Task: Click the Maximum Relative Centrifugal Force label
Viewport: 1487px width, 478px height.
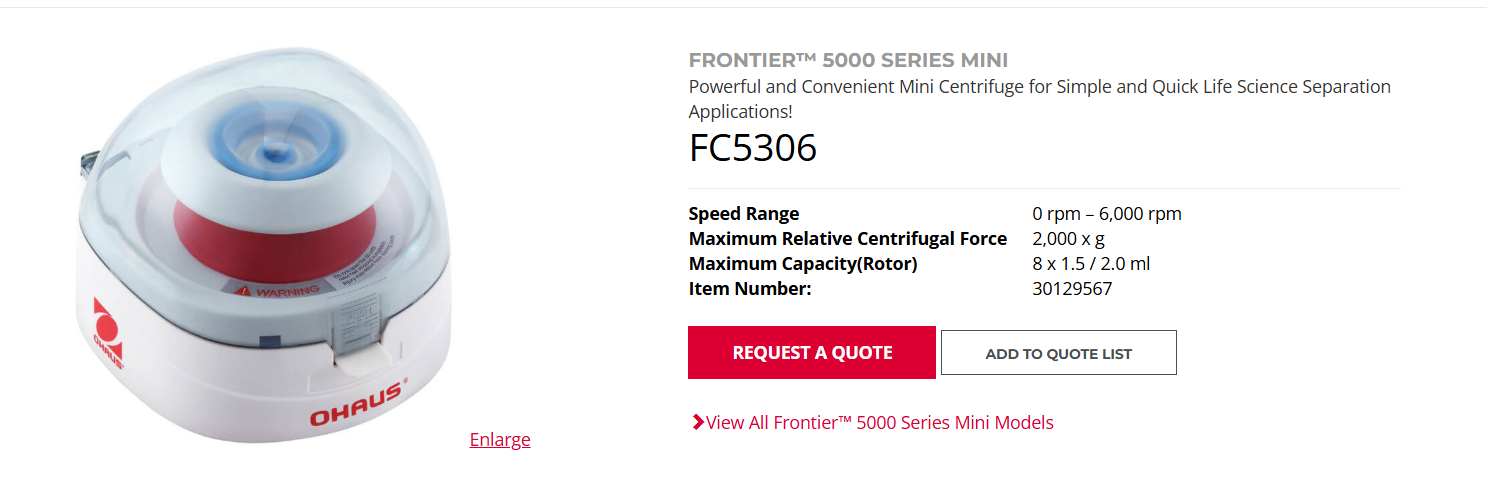Action: (847, 239)
